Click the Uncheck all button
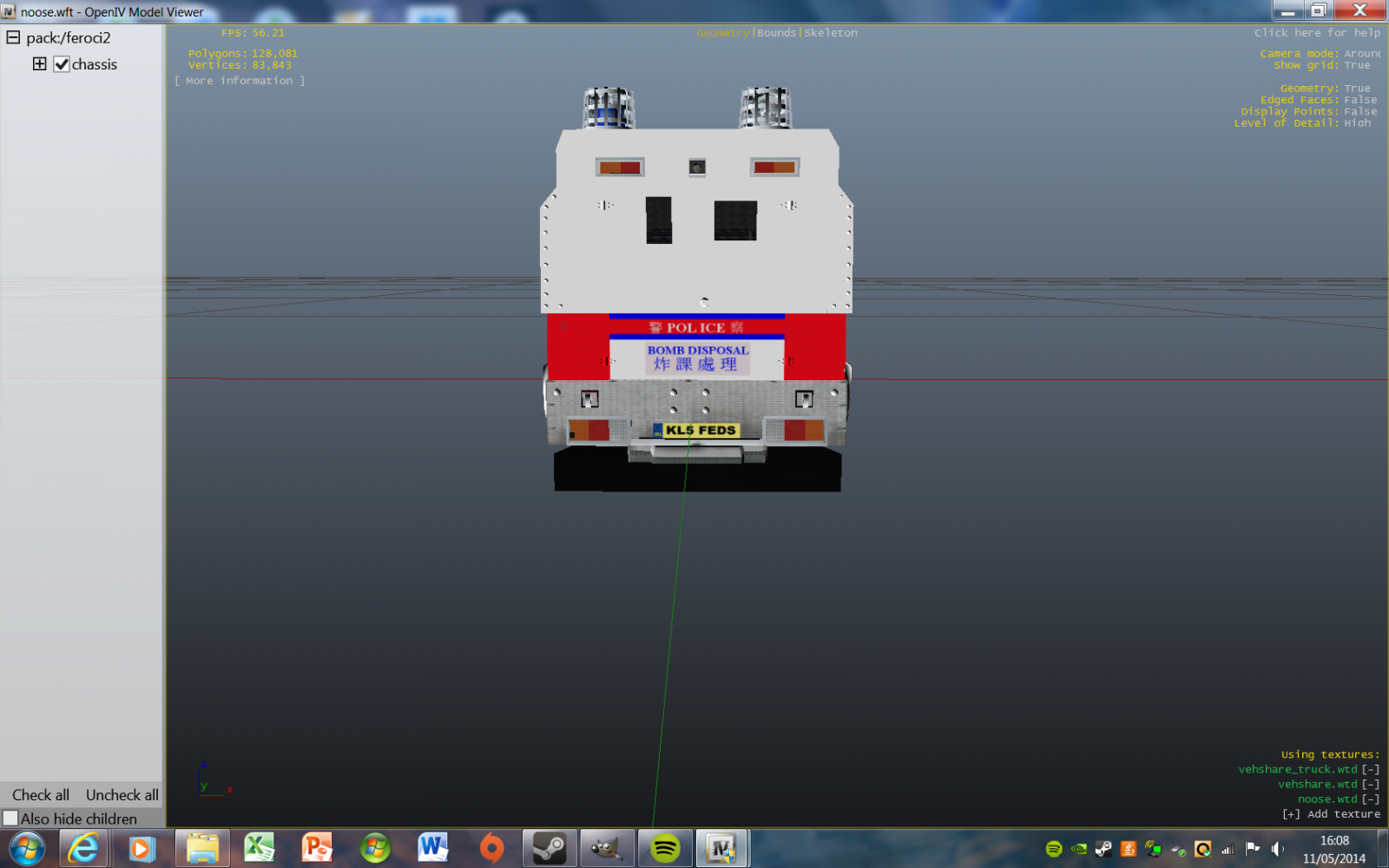 tap(122, 795)
